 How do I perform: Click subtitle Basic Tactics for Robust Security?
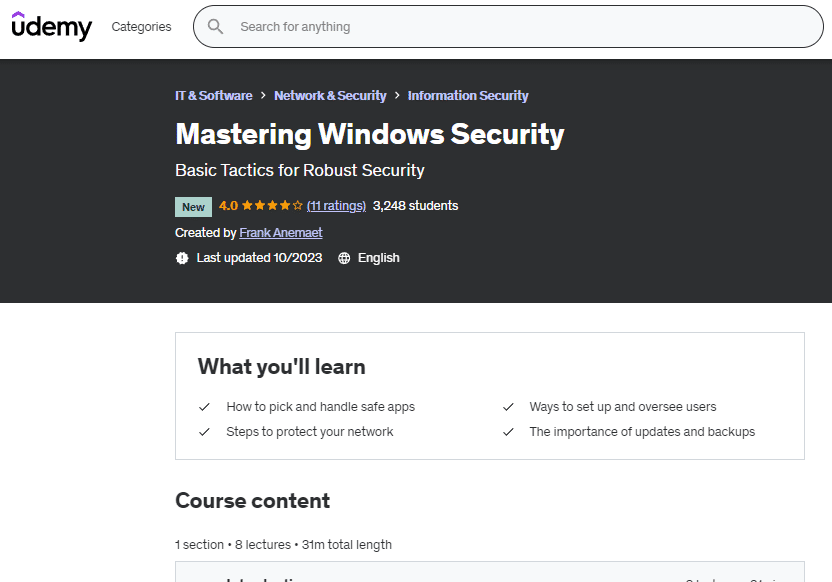click(x=300, y=170)
